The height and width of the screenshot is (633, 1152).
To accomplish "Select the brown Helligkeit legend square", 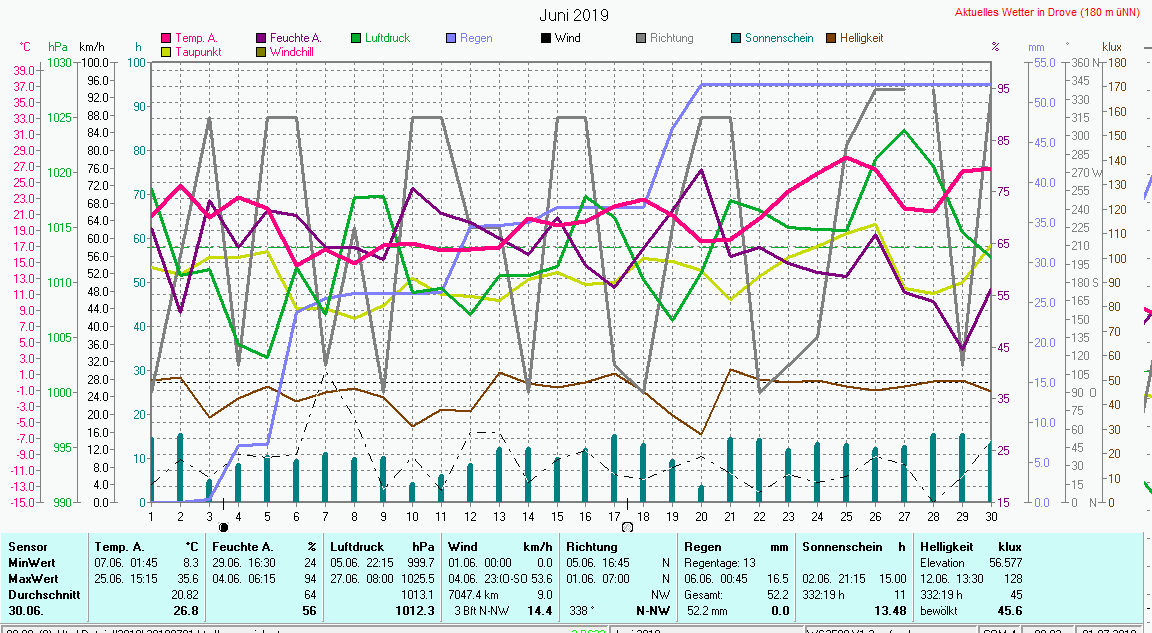I will click(x=831, y=38).
